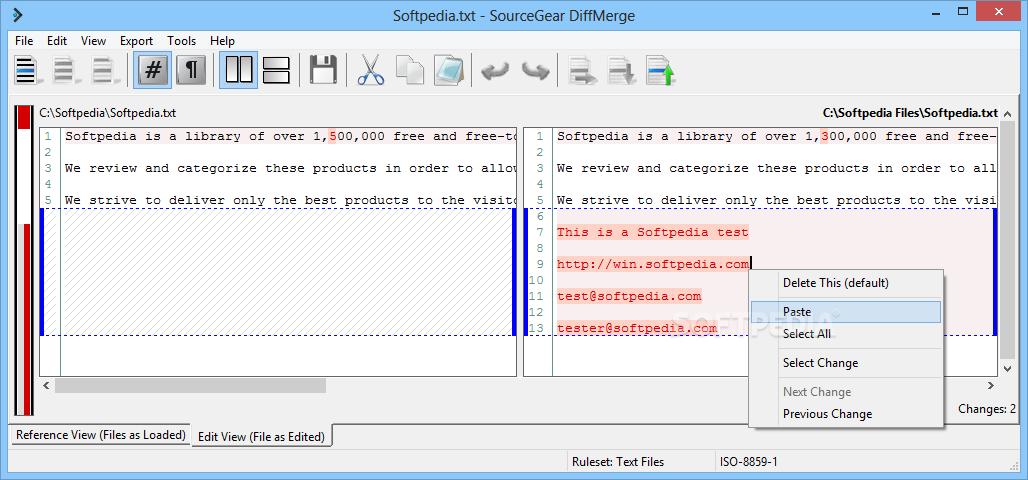Click the Save floppy disk icon
Screen dimensions: 1028x480
click(323, 70)
